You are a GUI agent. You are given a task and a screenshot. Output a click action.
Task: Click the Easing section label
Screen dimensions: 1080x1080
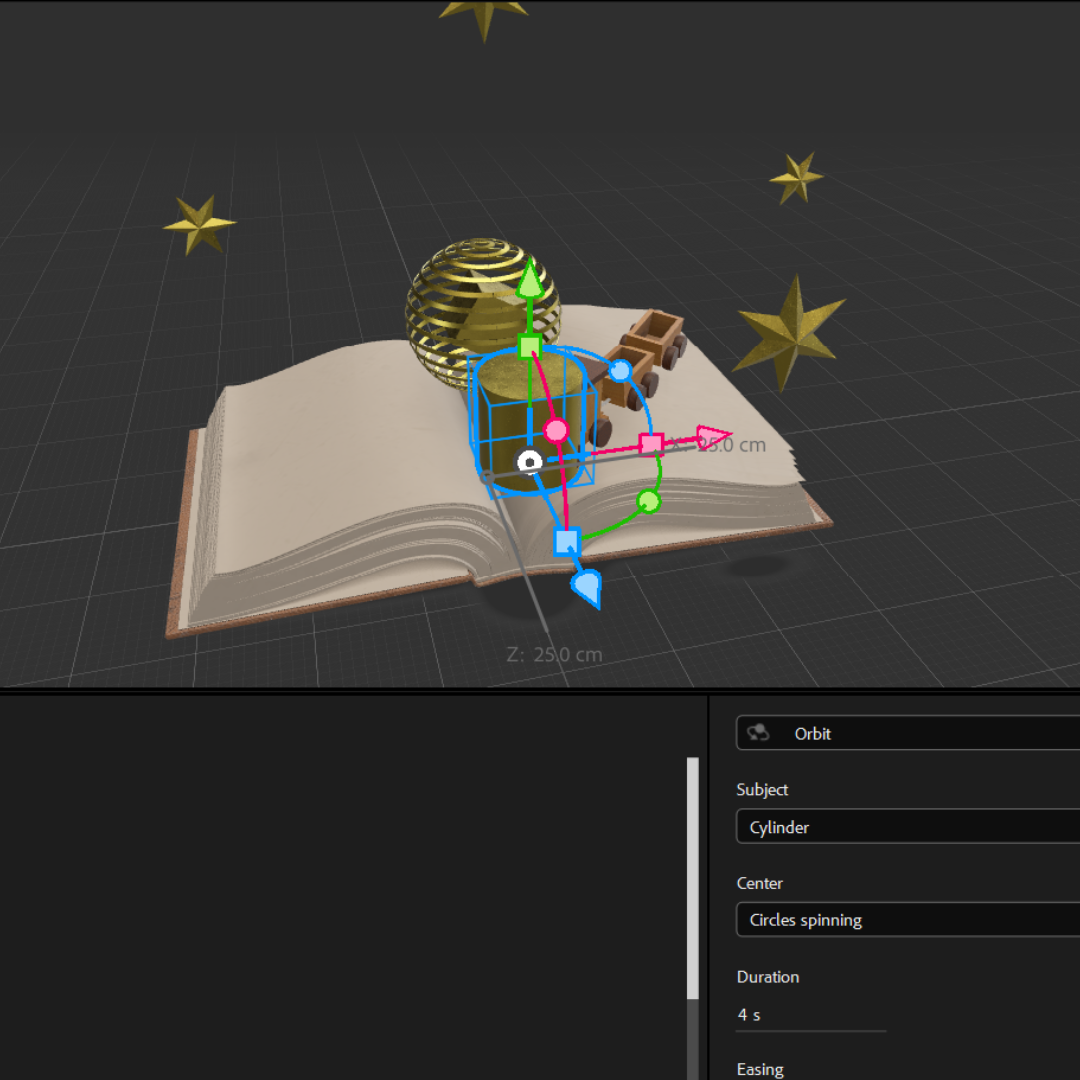tap(760, 1068)
